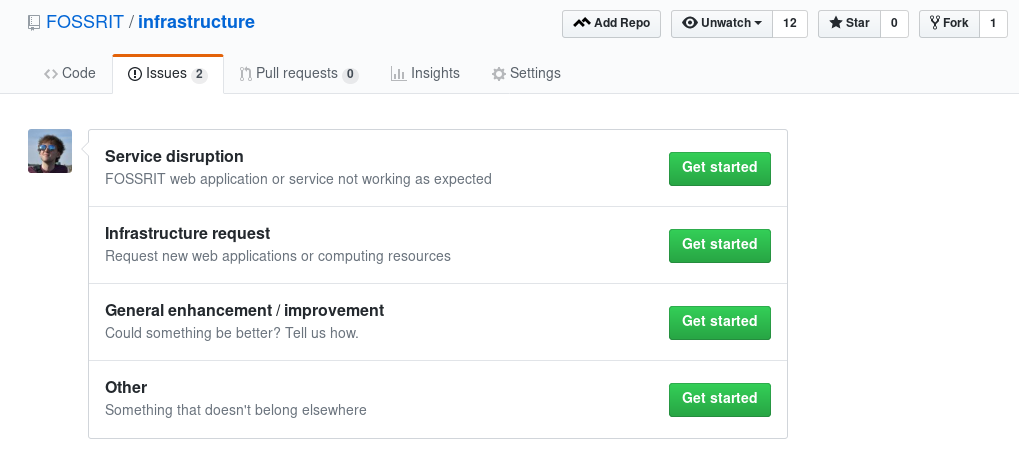Get started with Service disruption issue

719,168
